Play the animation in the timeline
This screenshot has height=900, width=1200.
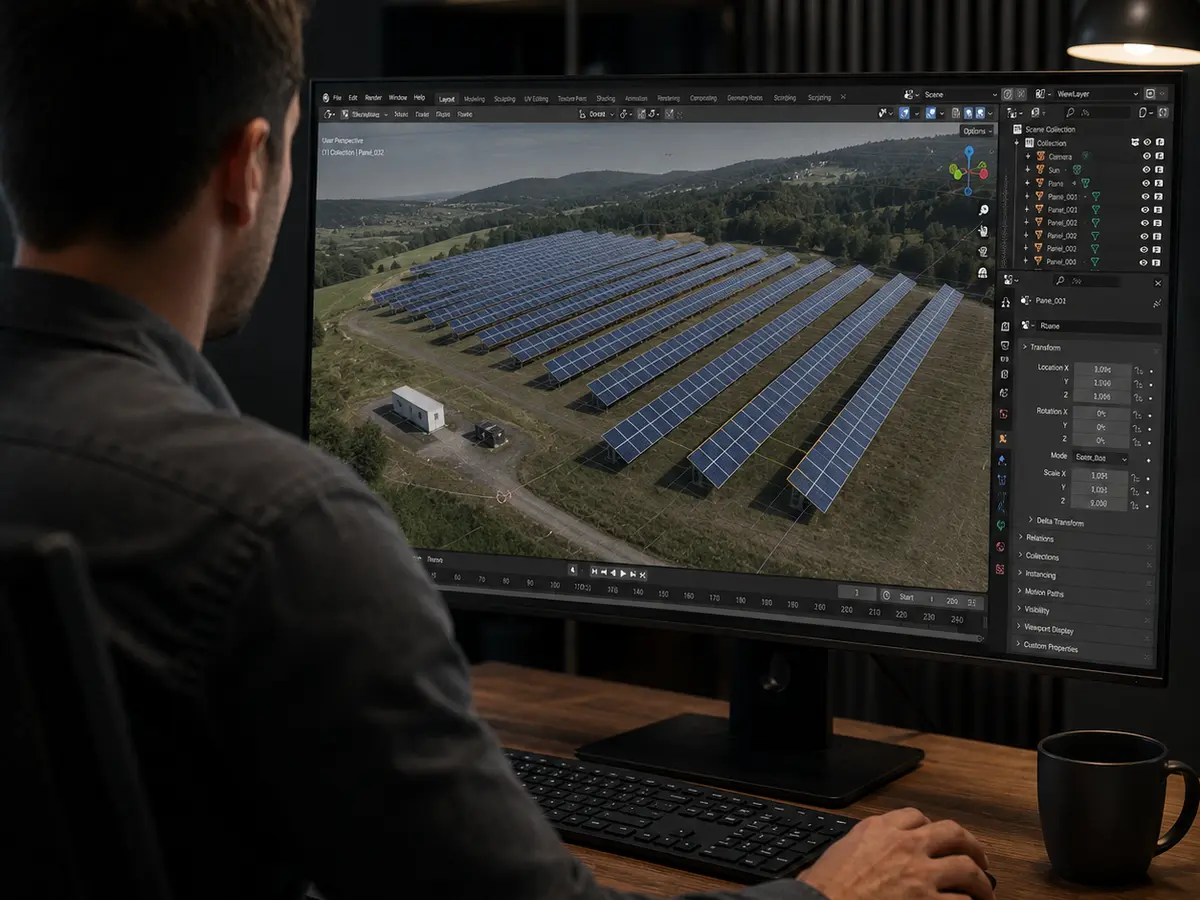[x=623, y=573]
